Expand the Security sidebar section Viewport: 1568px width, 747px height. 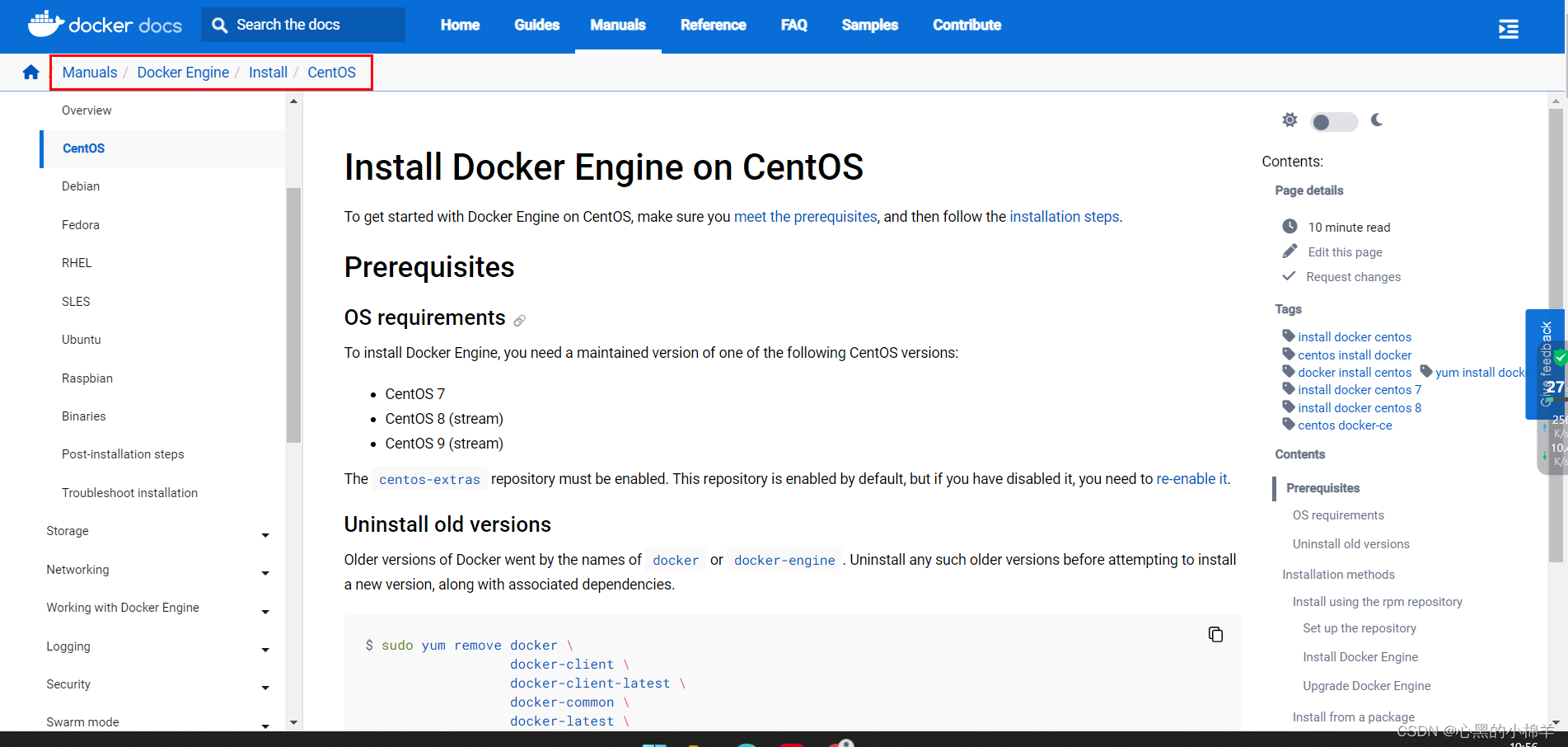click(x=265, y=688)
